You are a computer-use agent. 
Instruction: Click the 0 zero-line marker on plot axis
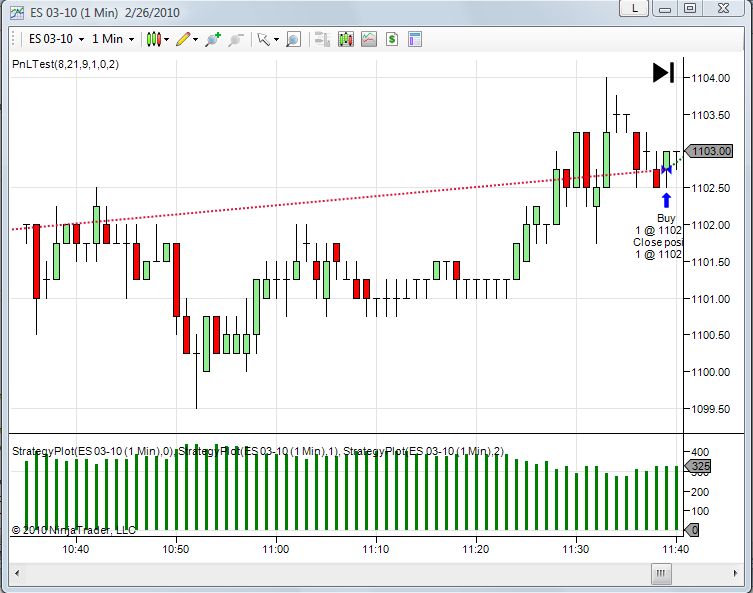point(692,530)
